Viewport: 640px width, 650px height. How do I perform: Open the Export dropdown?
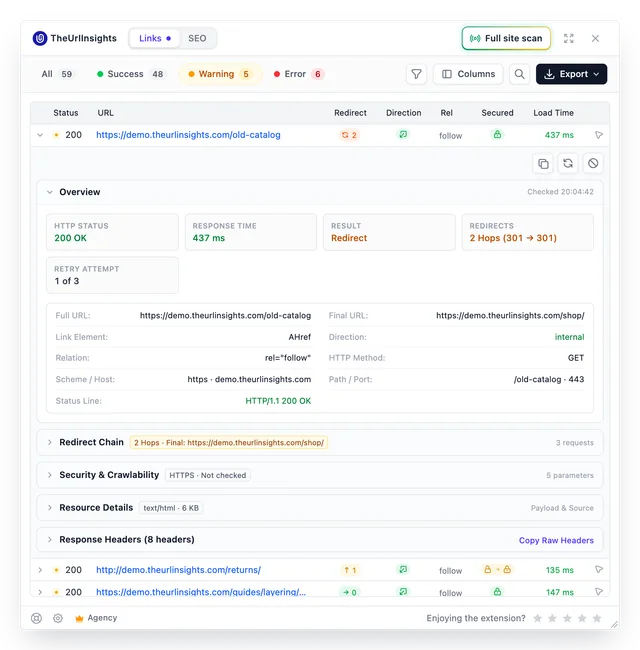(571, 74)
